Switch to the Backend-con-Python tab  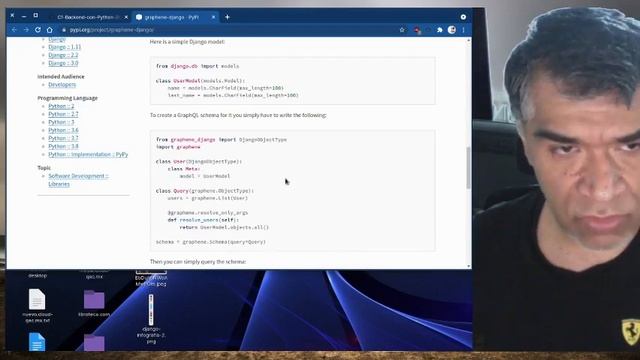tap(89, 17)
